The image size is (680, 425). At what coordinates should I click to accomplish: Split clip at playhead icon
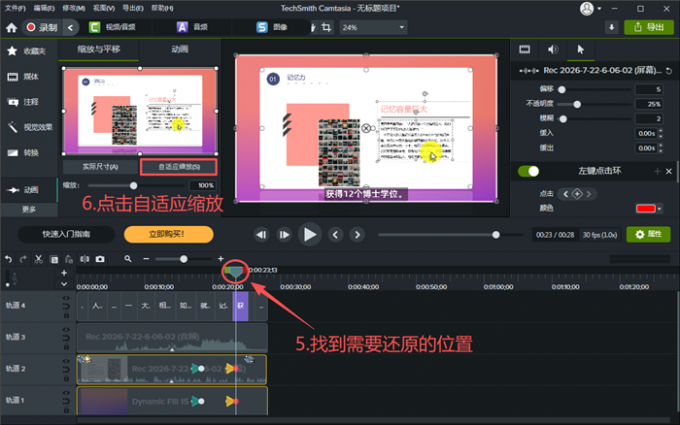coord(85,259)
